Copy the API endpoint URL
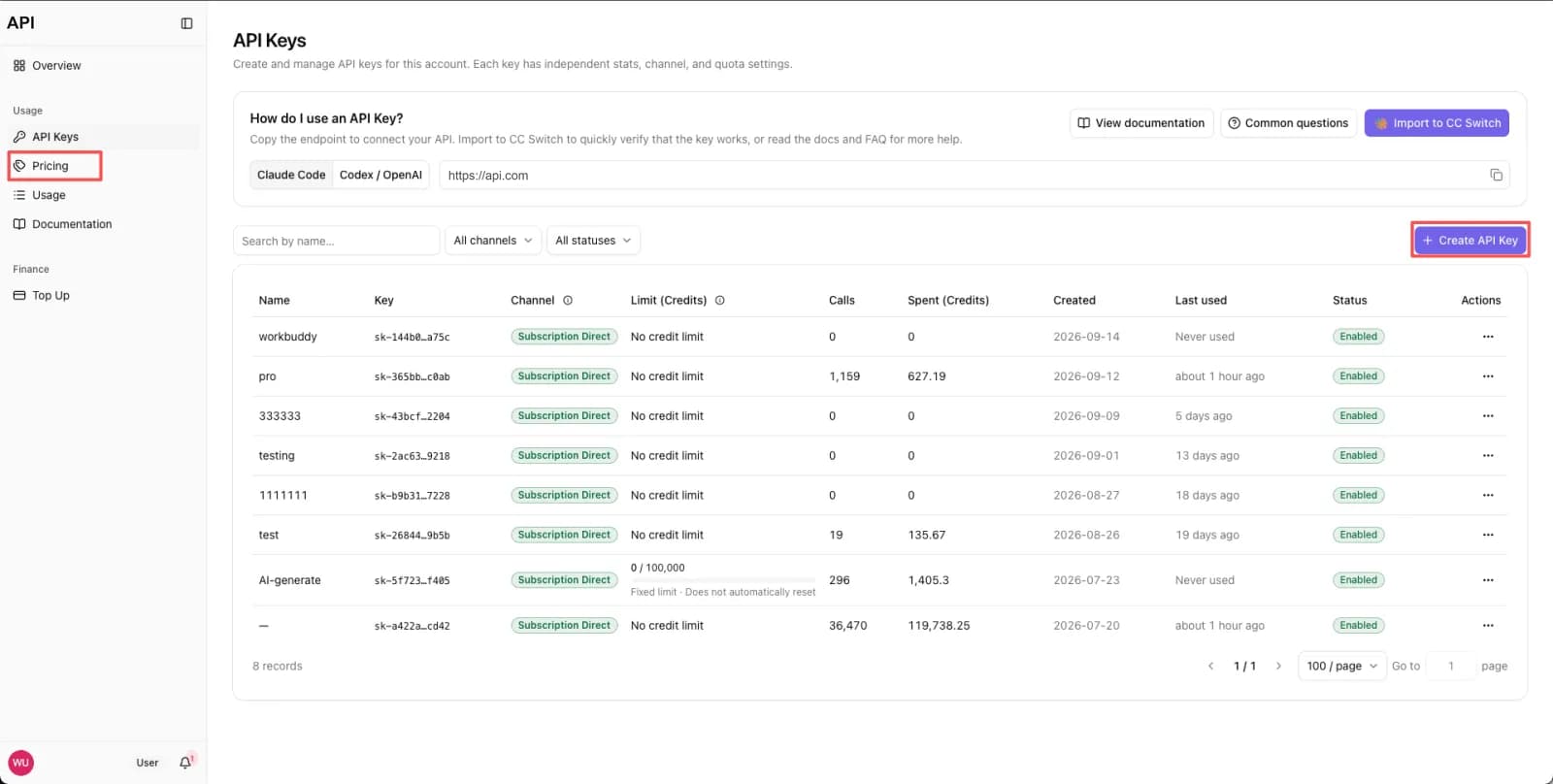Screen dimensions: 1553x784 pyautogui.click(x=1496, y=175)
